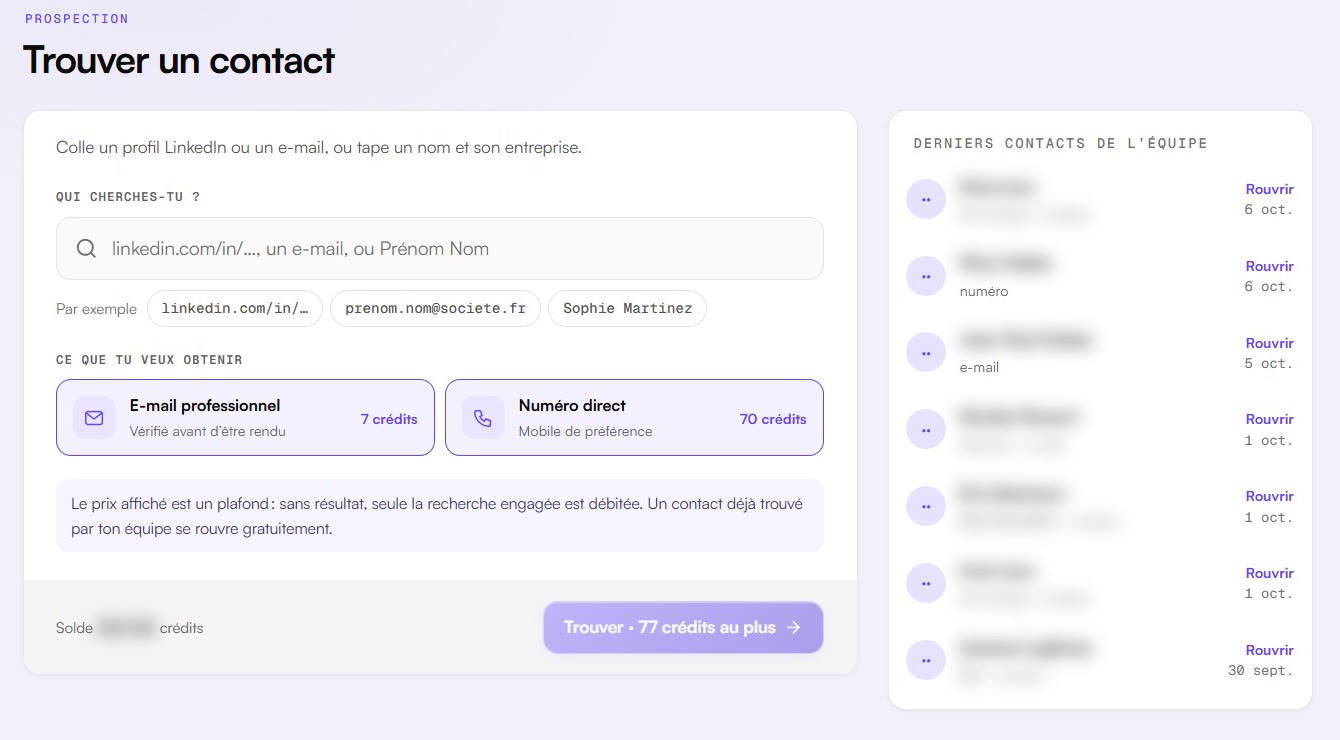Viewport: 1340px width, 740px height.
Task: Click the '70 crédits' price label
Action: coord(773,419)
